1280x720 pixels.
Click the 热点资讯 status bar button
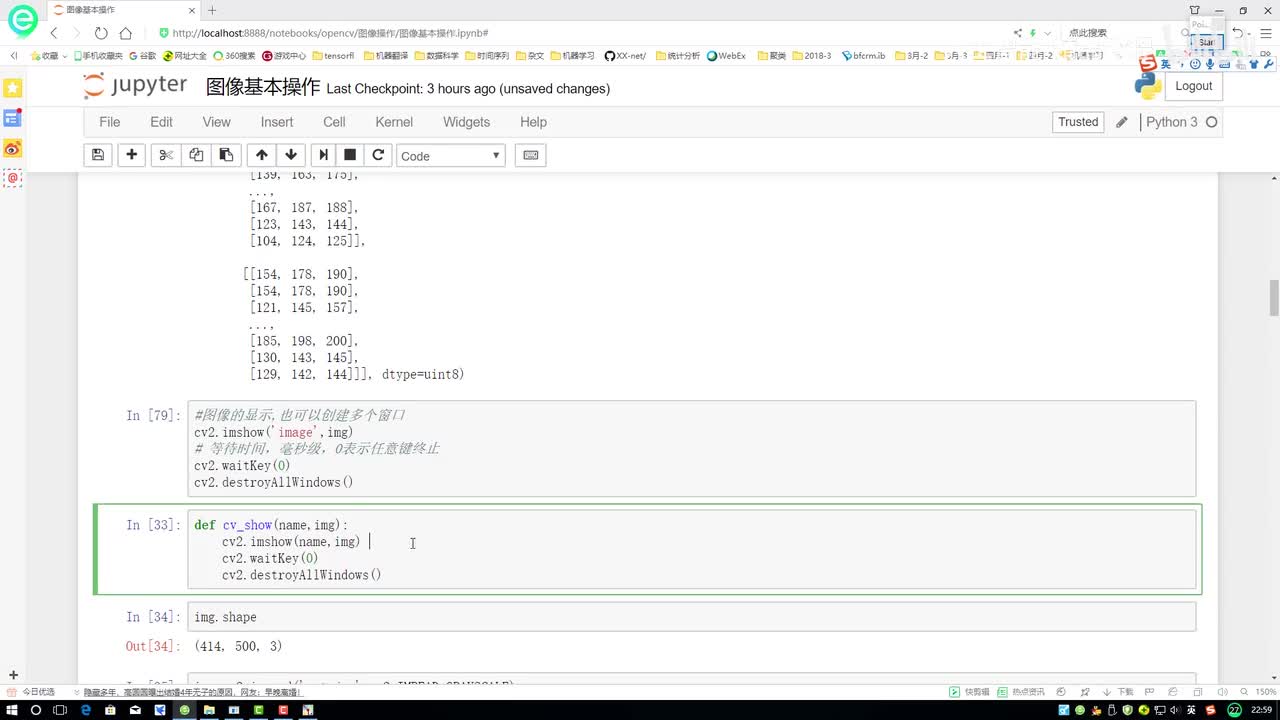point(1022,691)
